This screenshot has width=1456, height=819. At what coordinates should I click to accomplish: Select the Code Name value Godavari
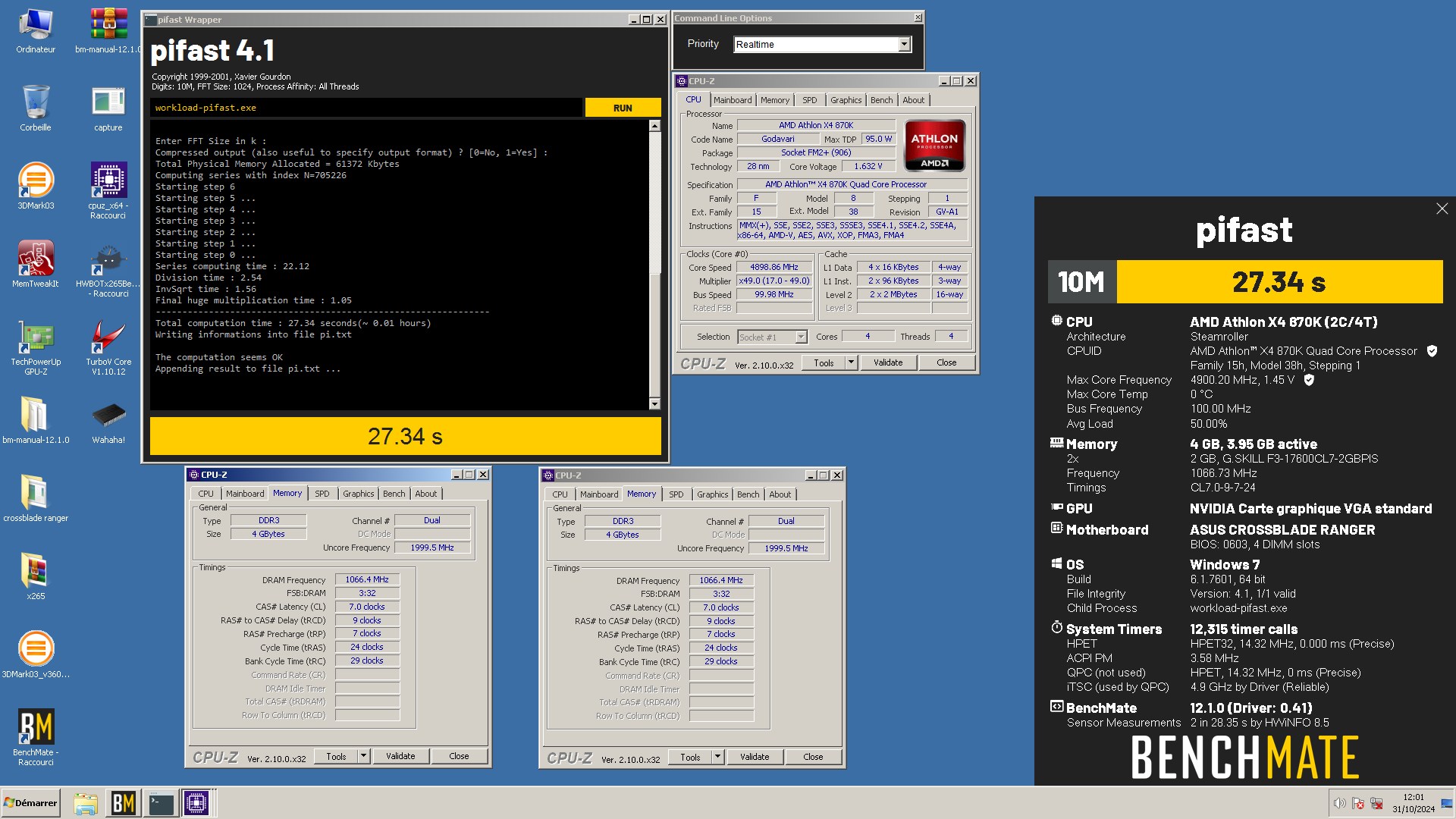[778, 139]
